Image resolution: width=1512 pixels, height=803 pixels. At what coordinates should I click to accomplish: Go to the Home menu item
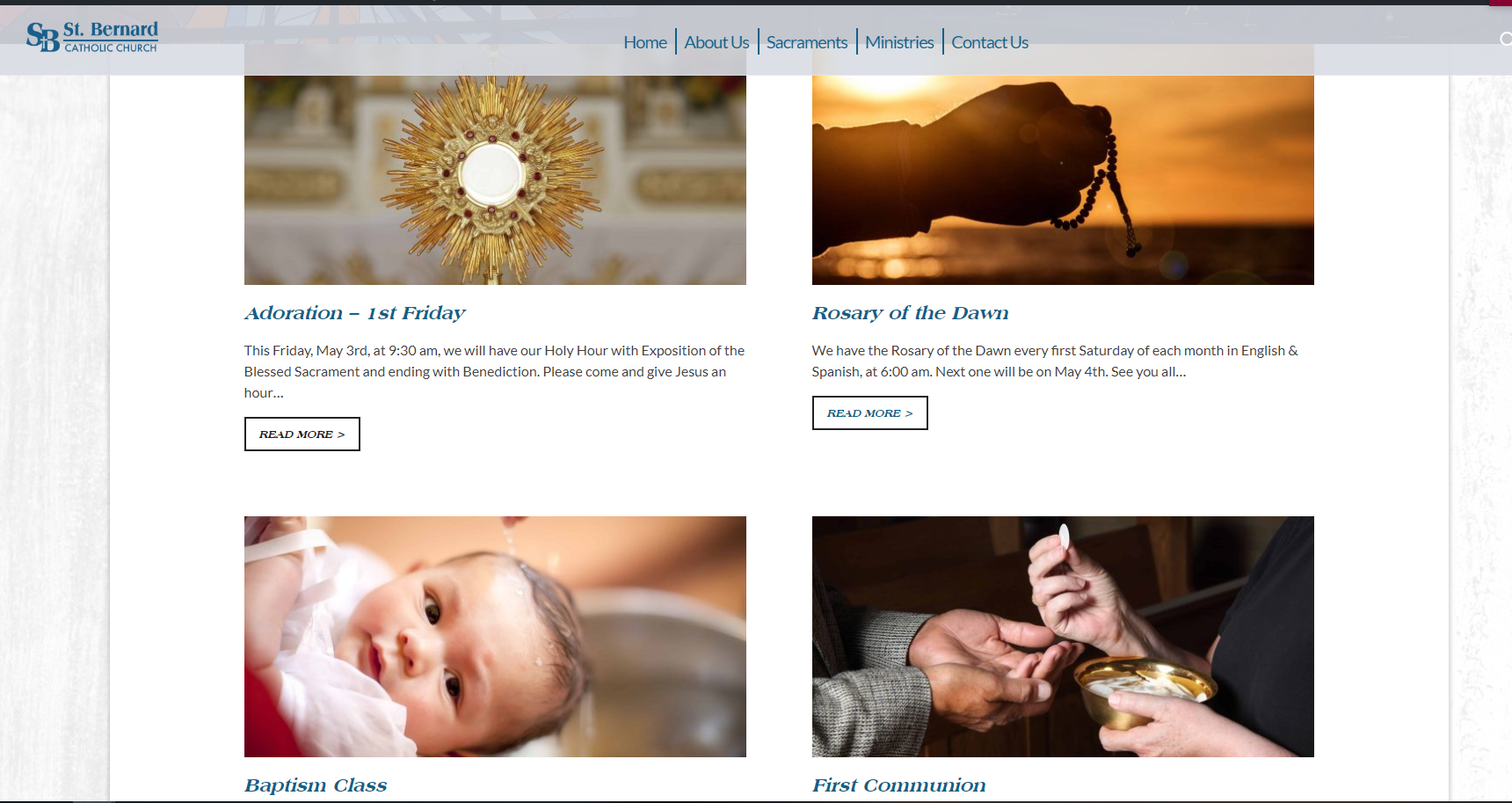645,42
